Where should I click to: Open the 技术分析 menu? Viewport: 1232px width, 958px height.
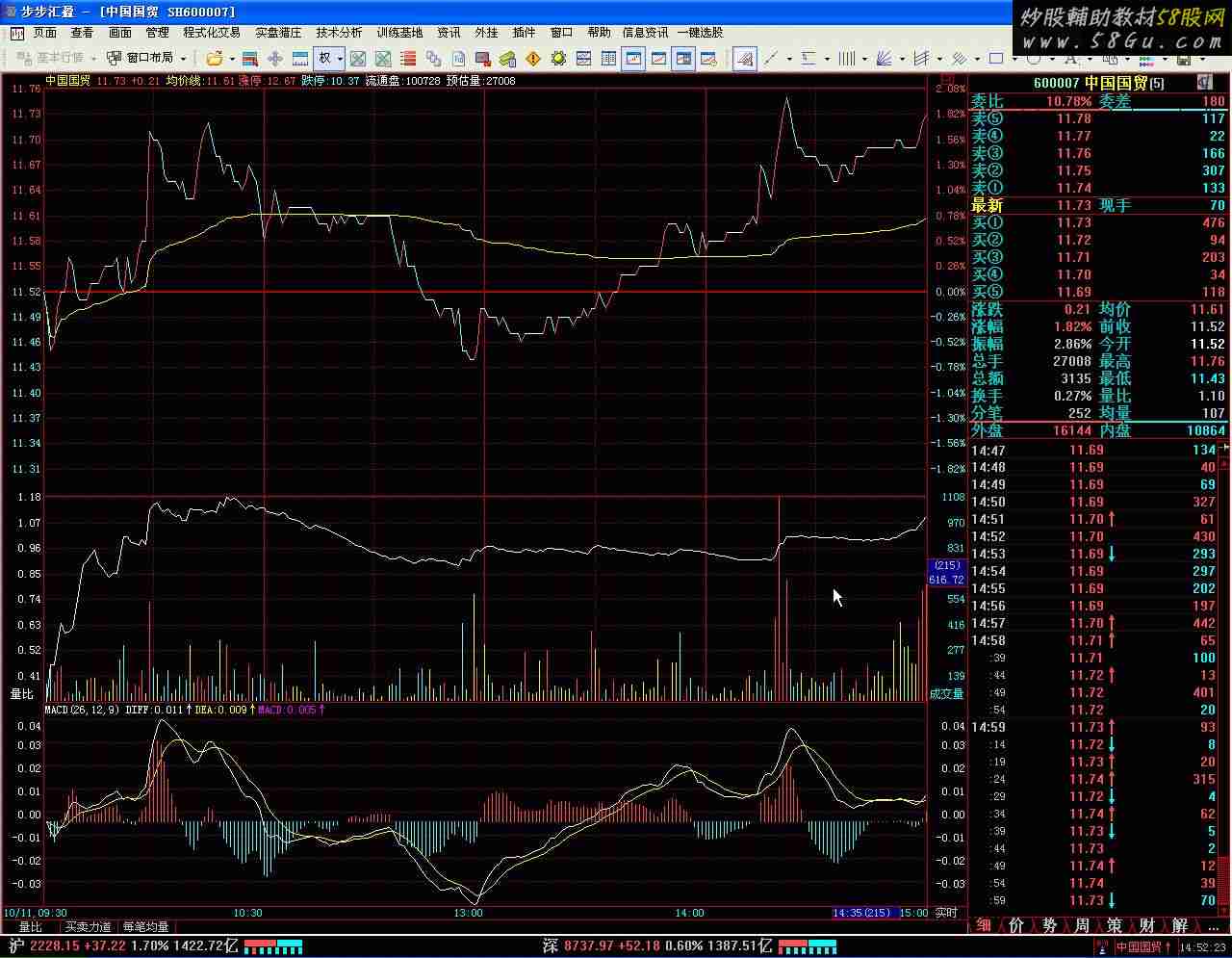coord(339,33)
